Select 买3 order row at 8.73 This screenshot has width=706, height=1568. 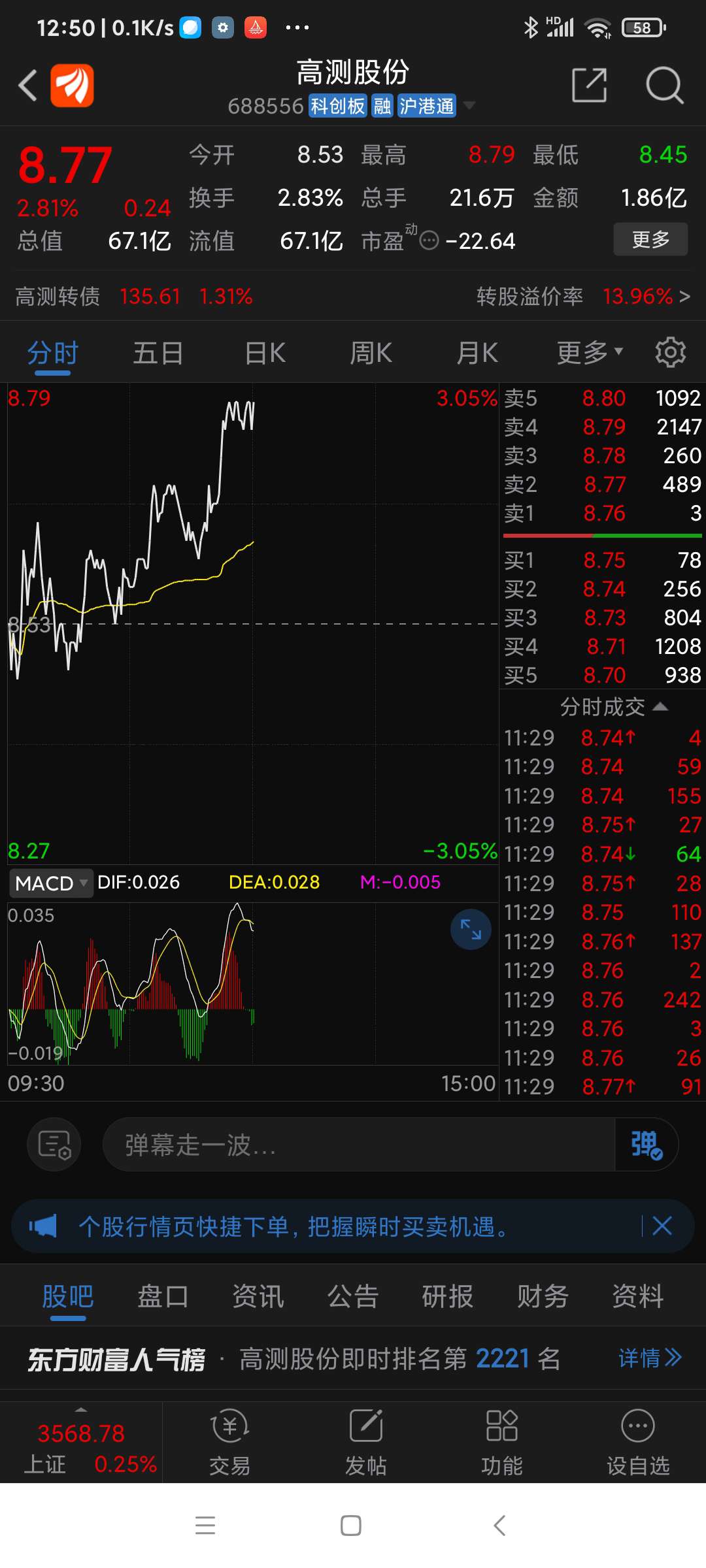point(603,617)
